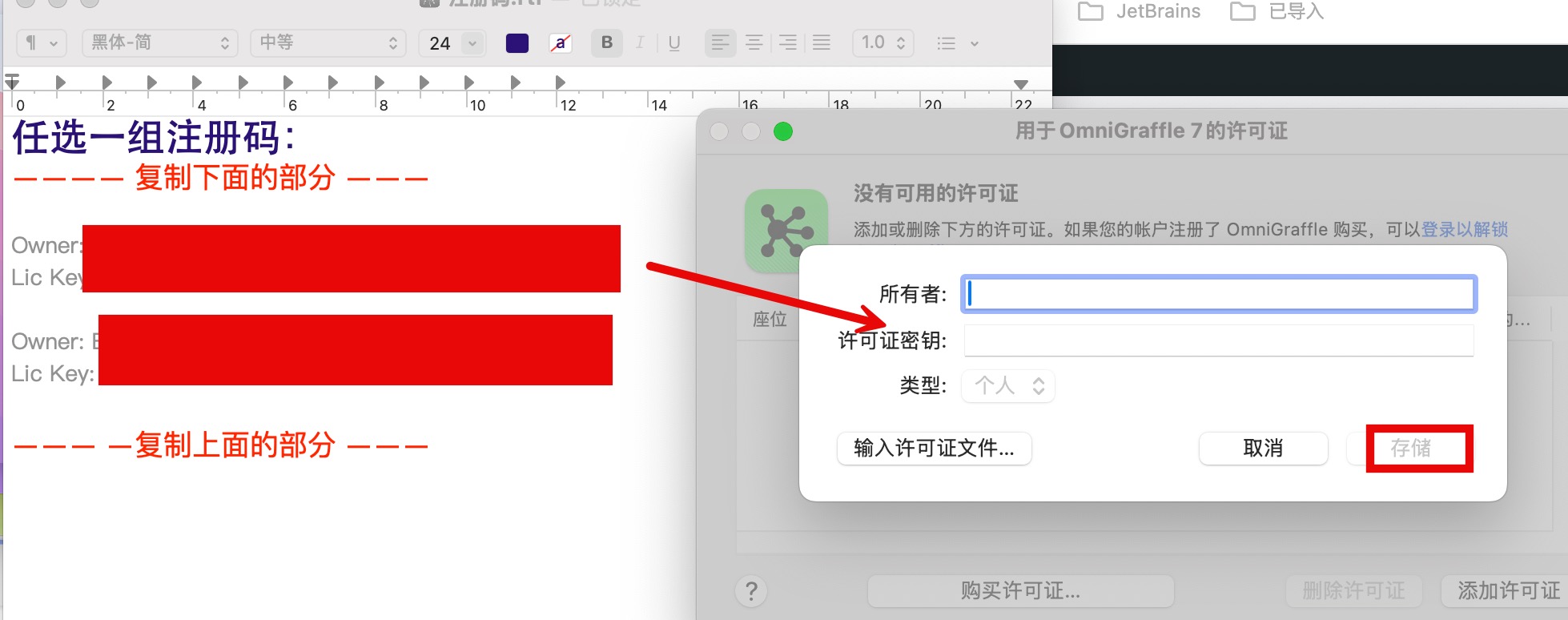The width and height of the screenshot is (1568, 620).
Task: Justify the text alignment
Action: [822, 43]
